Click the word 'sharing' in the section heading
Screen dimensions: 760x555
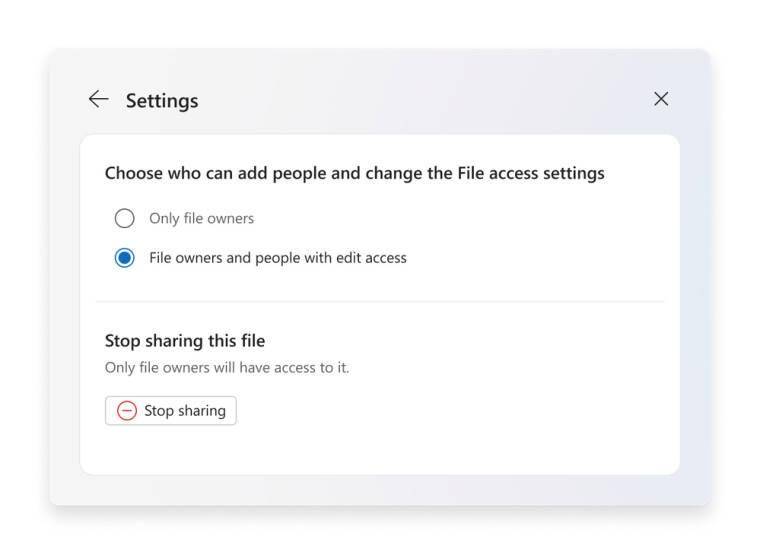174,341
